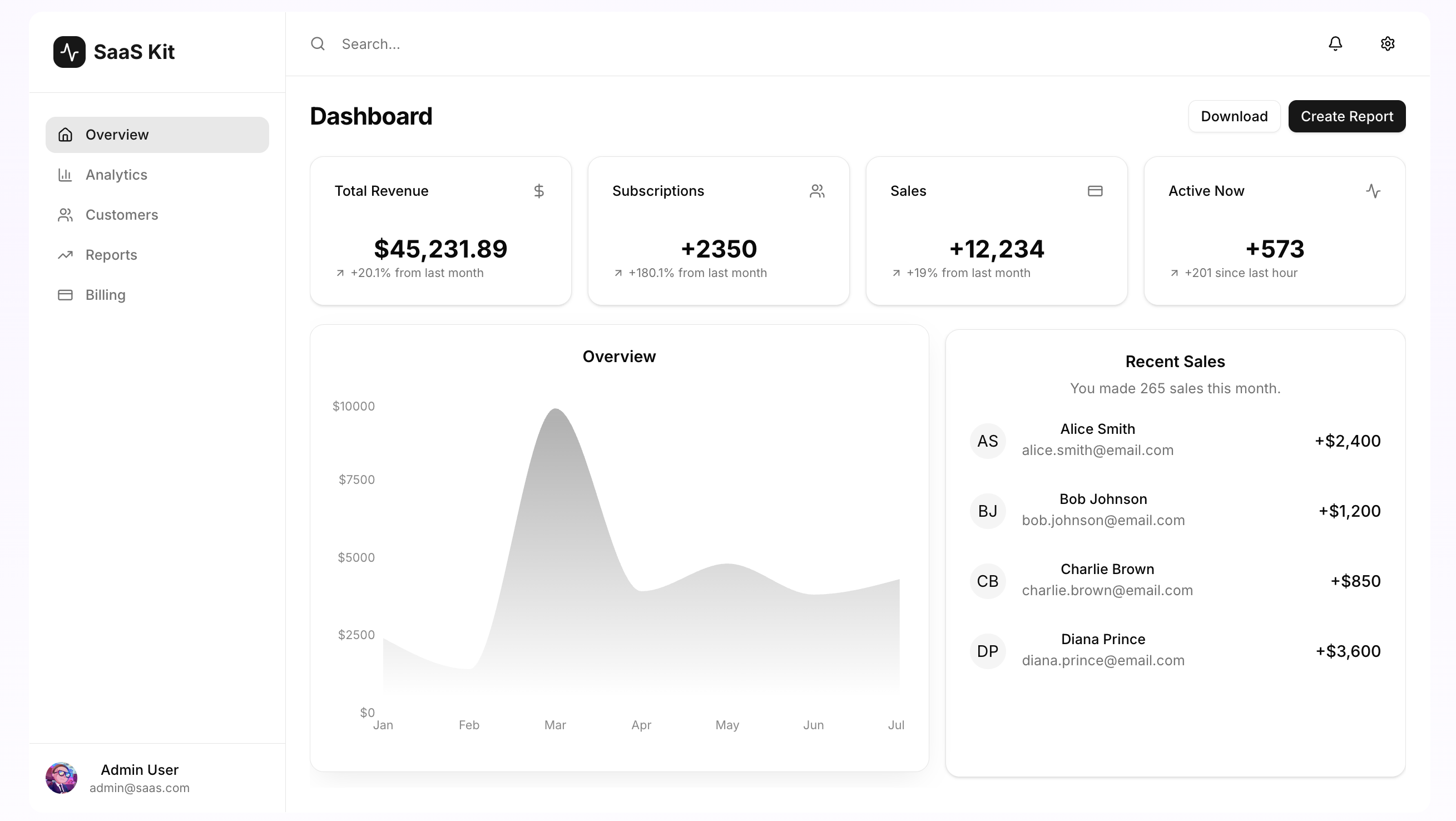Click Alice Smith's avatar in Recent Sales

pos(987,441)
